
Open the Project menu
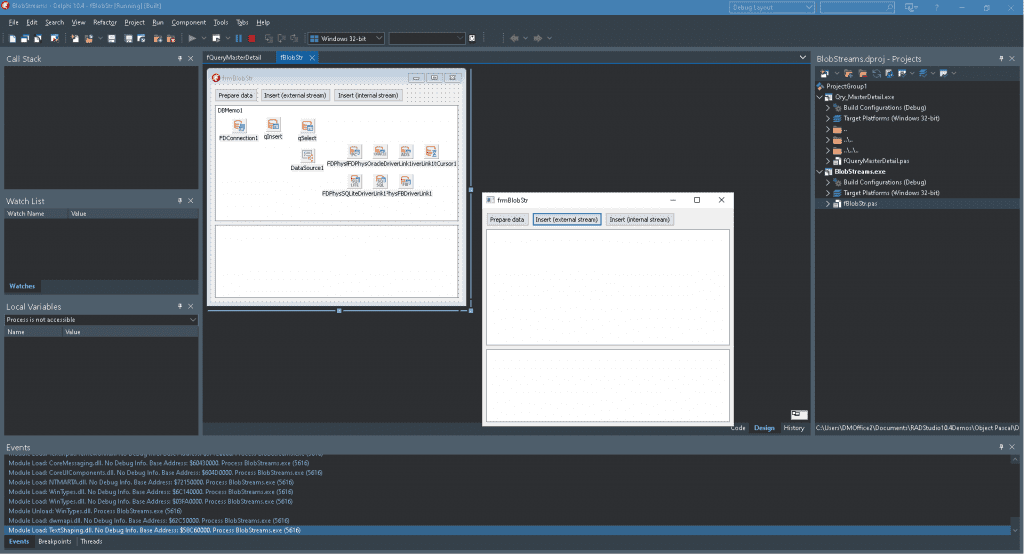[x=135, y=22]
